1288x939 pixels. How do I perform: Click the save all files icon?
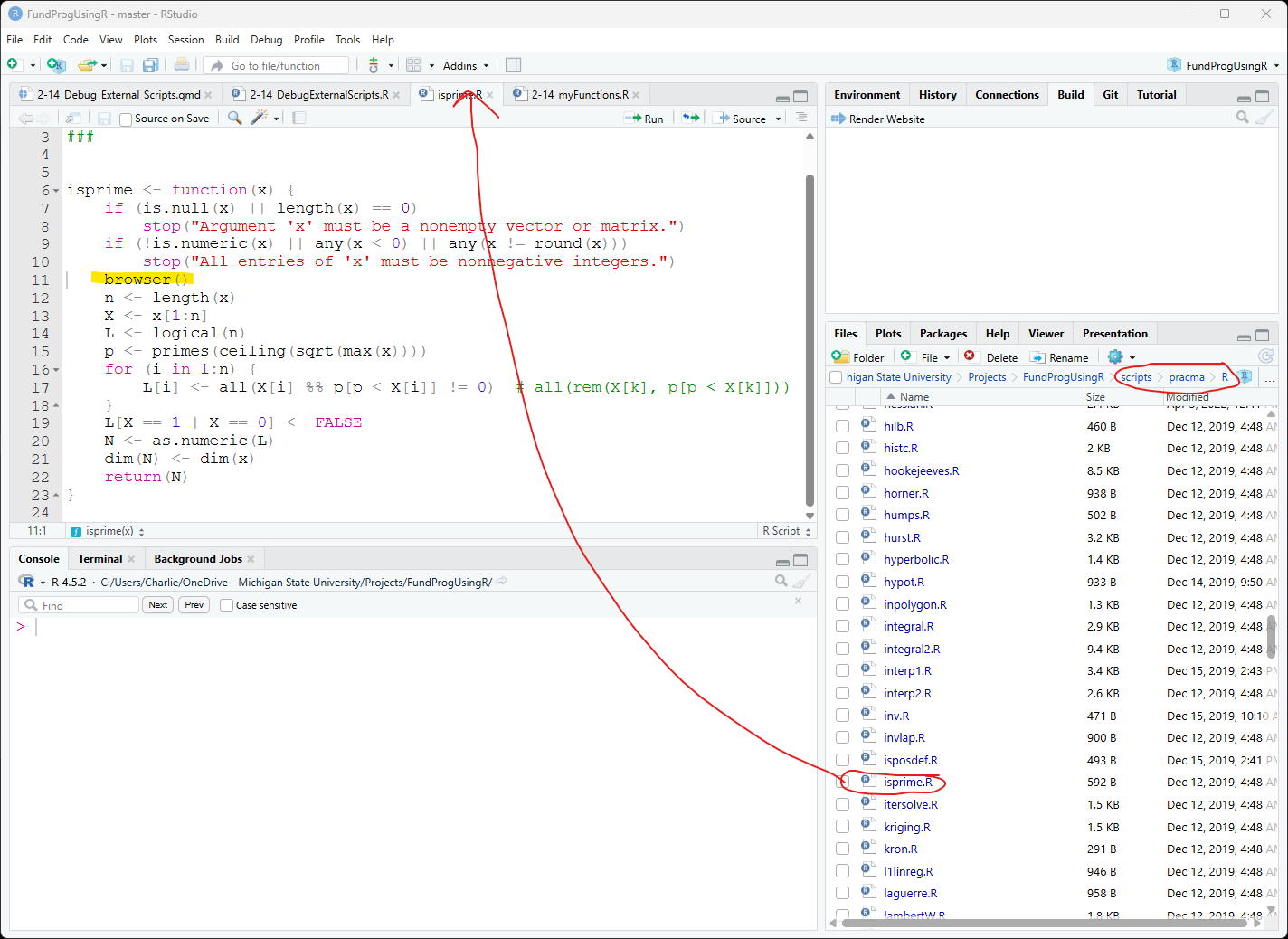click(150, 65)
